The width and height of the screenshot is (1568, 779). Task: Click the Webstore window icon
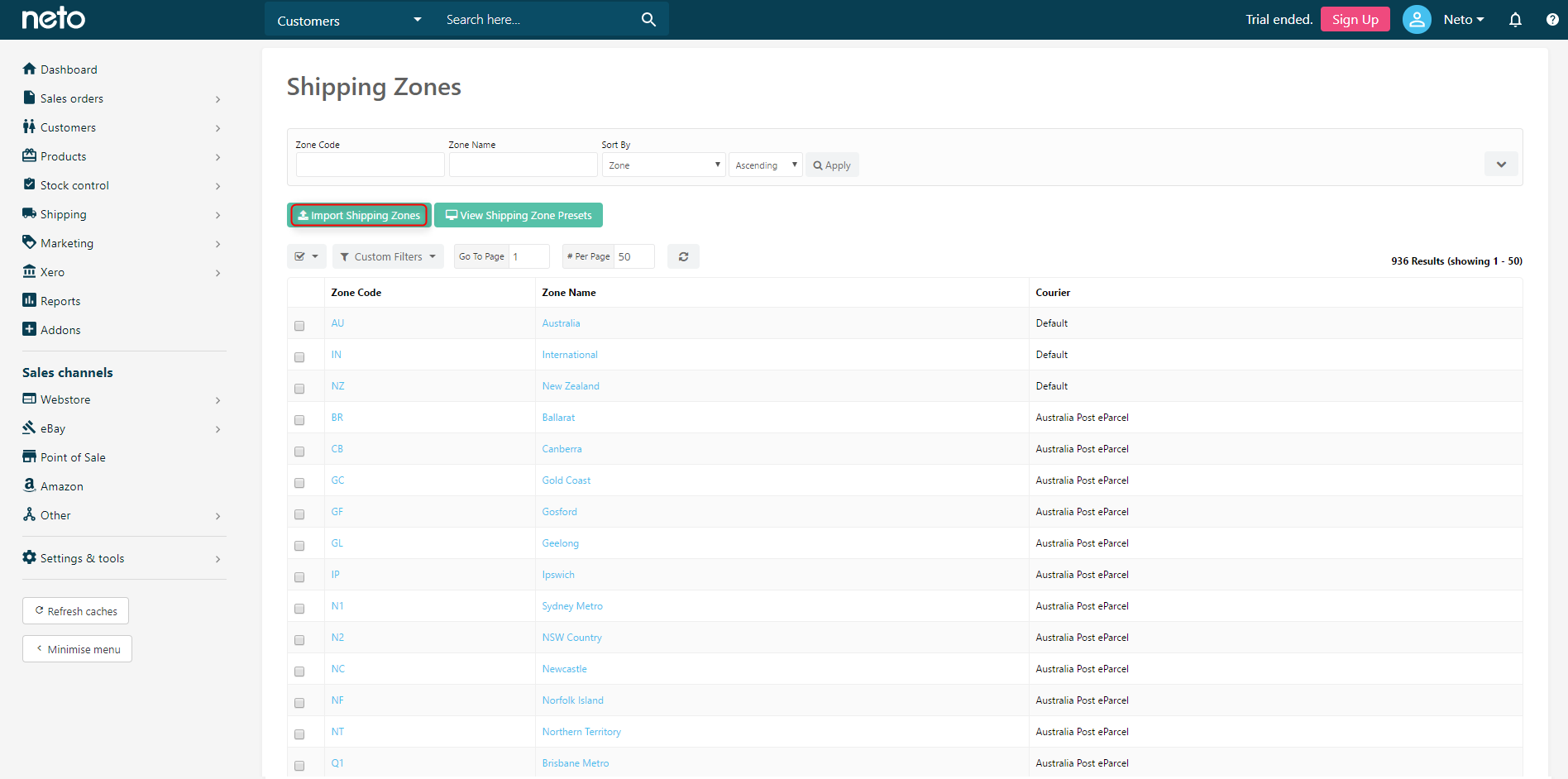pyautogui.click(x=30, y=399)
